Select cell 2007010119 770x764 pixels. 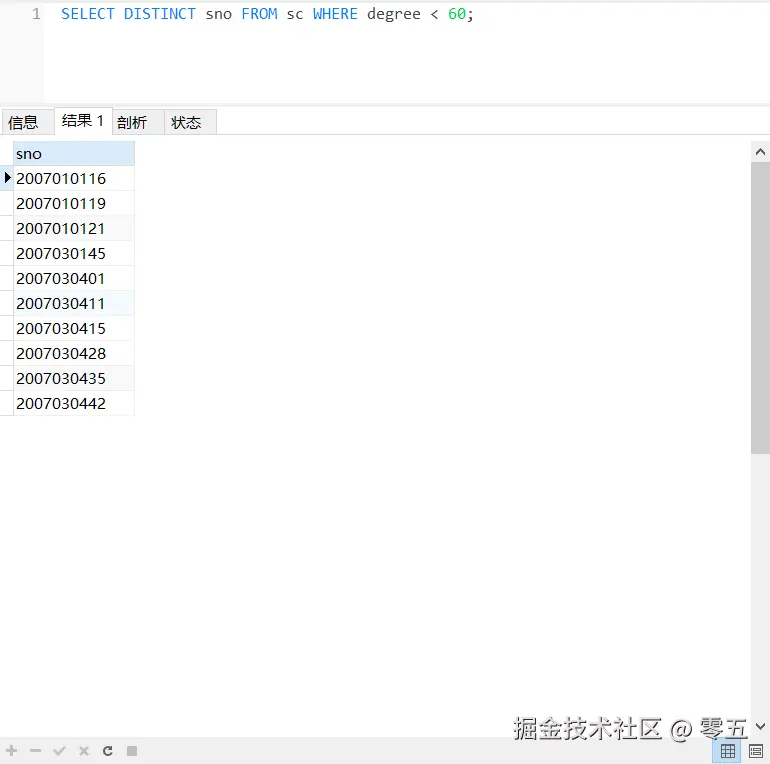[x=74, y=203]
